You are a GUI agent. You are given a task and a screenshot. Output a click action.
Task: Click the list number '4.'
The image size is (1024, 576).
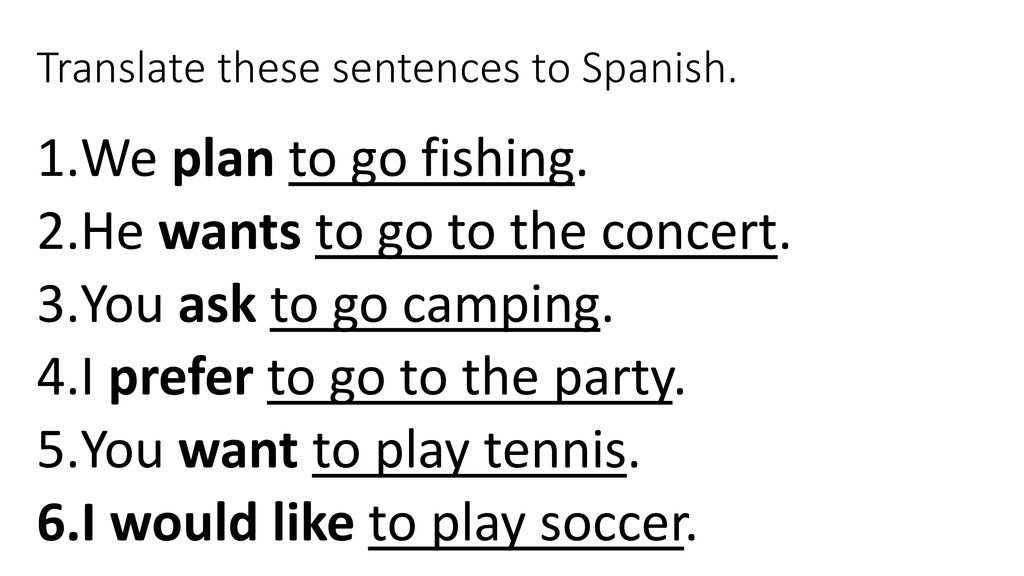click(x=58, y=379)
